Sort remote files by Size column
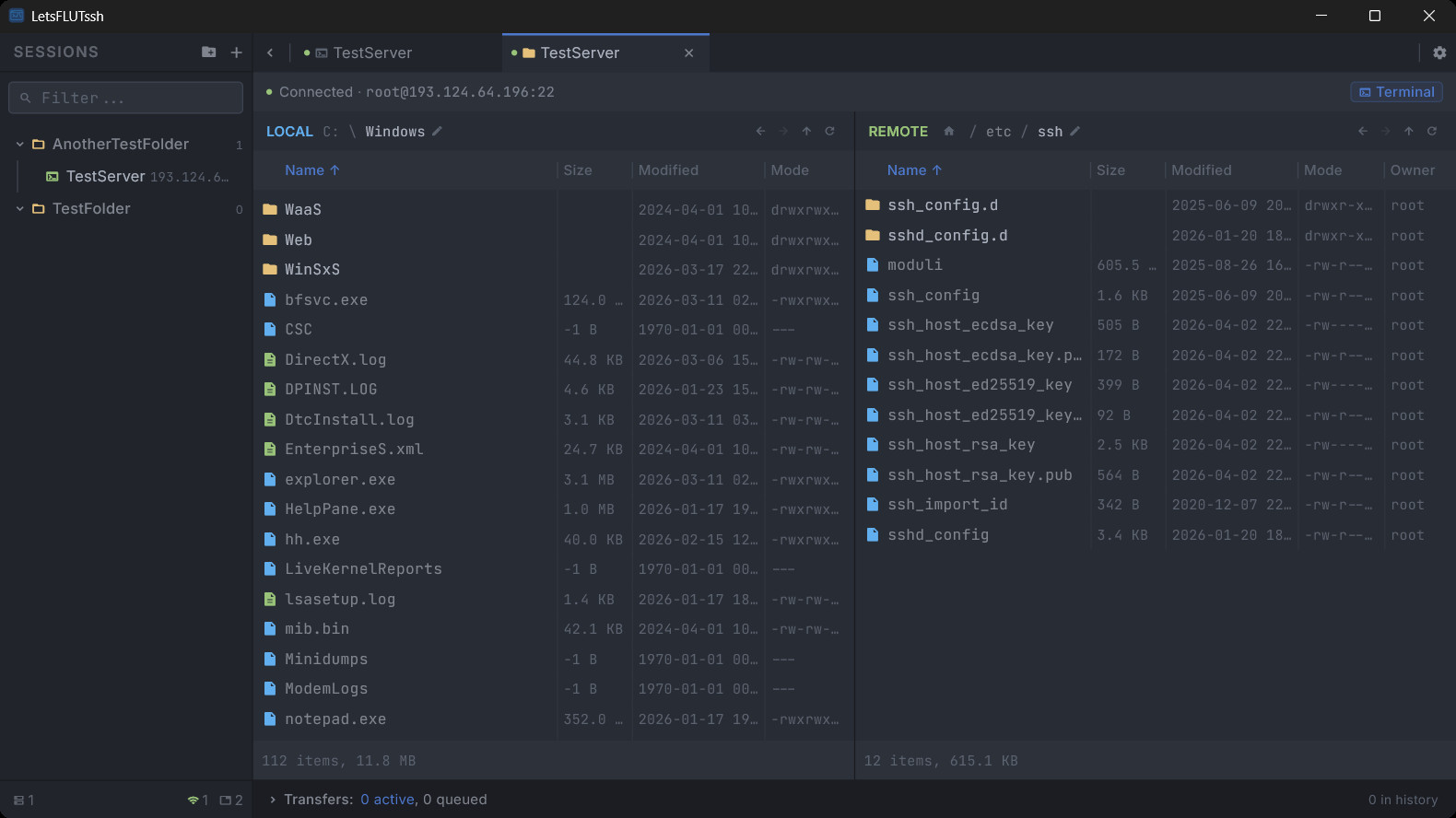This screenshot has width=1456, height=818. 1110,170
